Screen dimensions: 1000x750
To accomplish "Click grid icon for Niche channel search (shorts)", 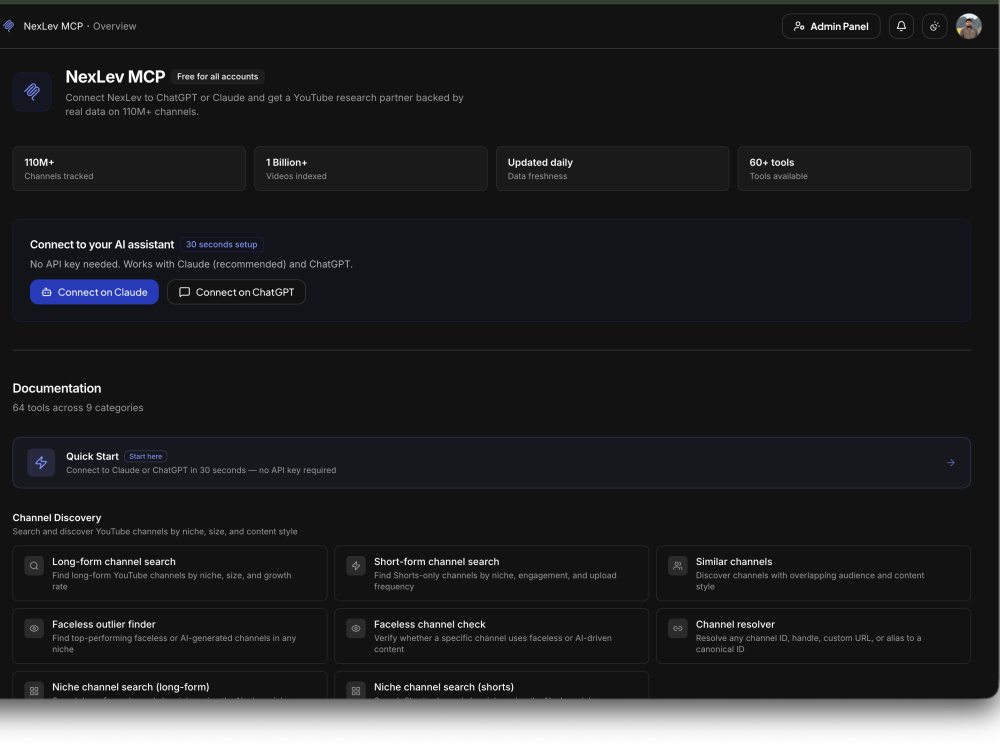I will [x=356, y=690].
